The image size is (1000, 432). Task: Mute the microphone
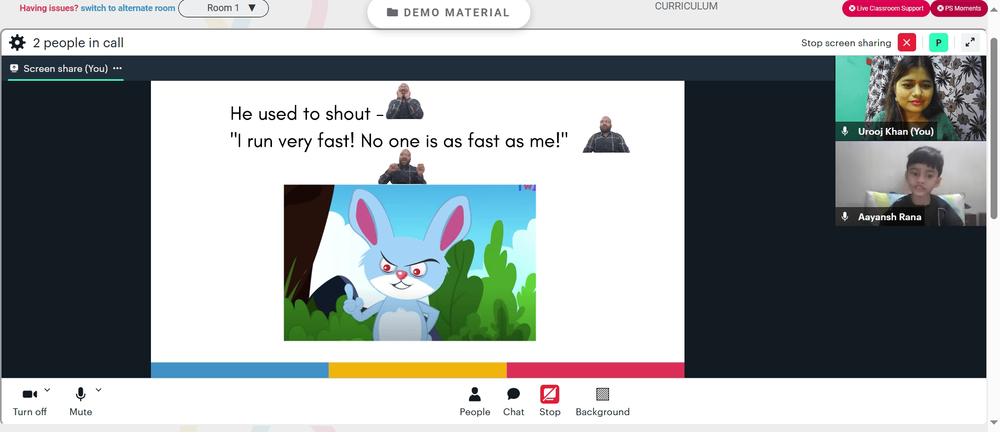[x=80, y=401]
